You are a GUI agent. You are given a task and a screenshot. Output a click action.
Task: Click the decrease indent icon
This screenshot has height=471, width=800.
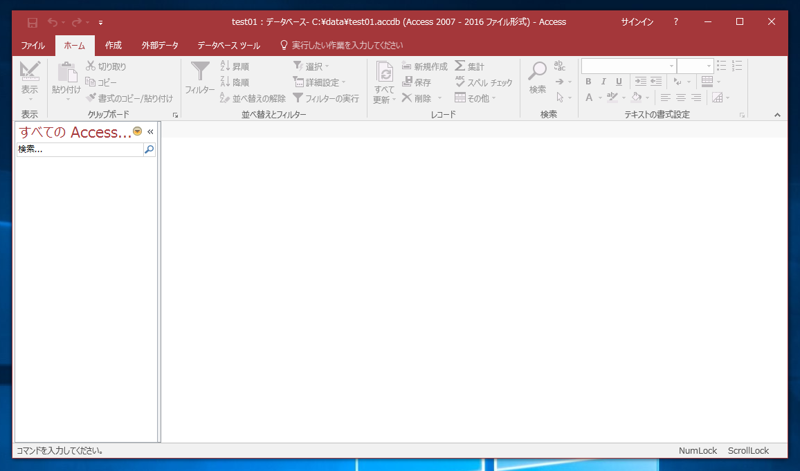click(x=656, y=82)
